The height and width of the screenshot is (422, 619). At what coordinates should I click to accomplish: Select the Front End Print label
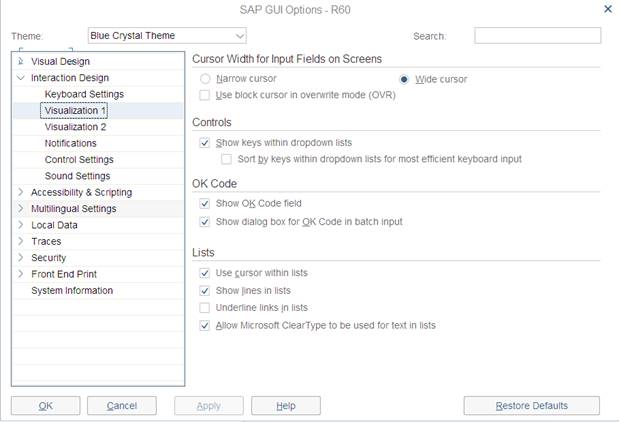tap(64, 274)
